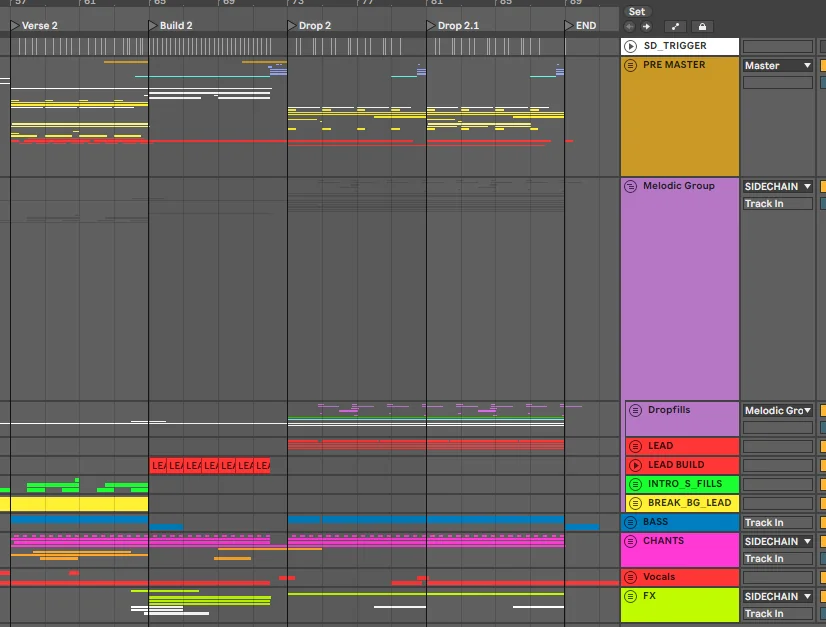Click CHANTS Track In field

point(778,559)
